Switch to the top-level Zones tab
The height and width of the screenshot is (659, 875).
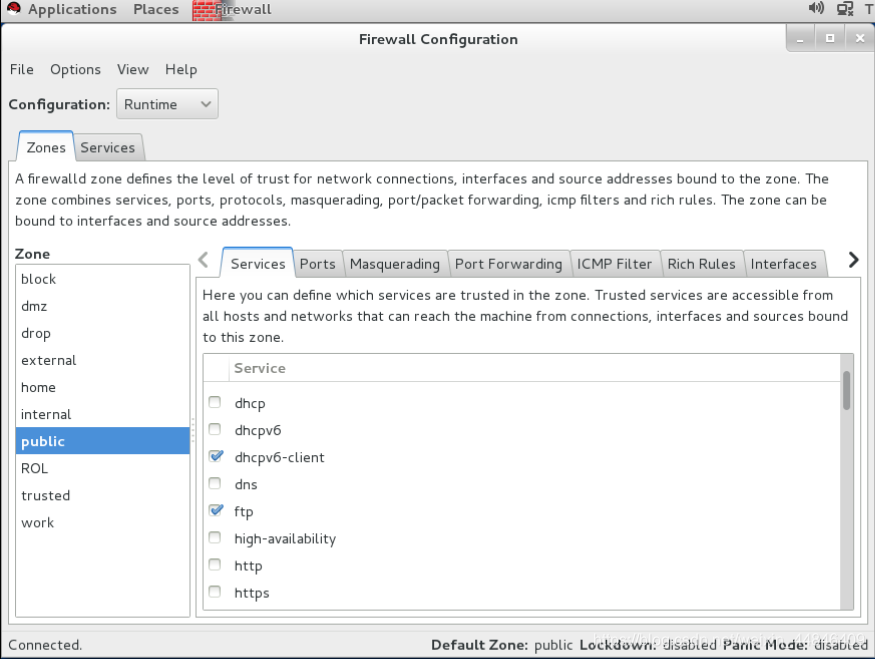(46, 147)
